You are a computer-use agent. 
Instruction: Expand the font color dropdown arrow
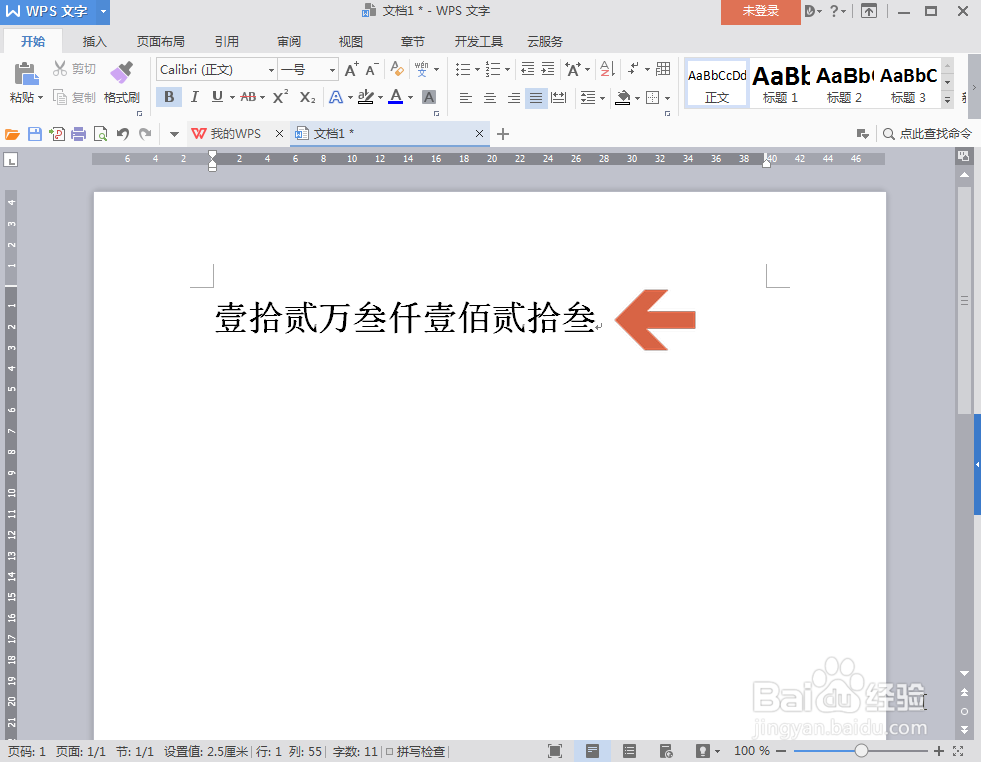click(x=410, y=97)
